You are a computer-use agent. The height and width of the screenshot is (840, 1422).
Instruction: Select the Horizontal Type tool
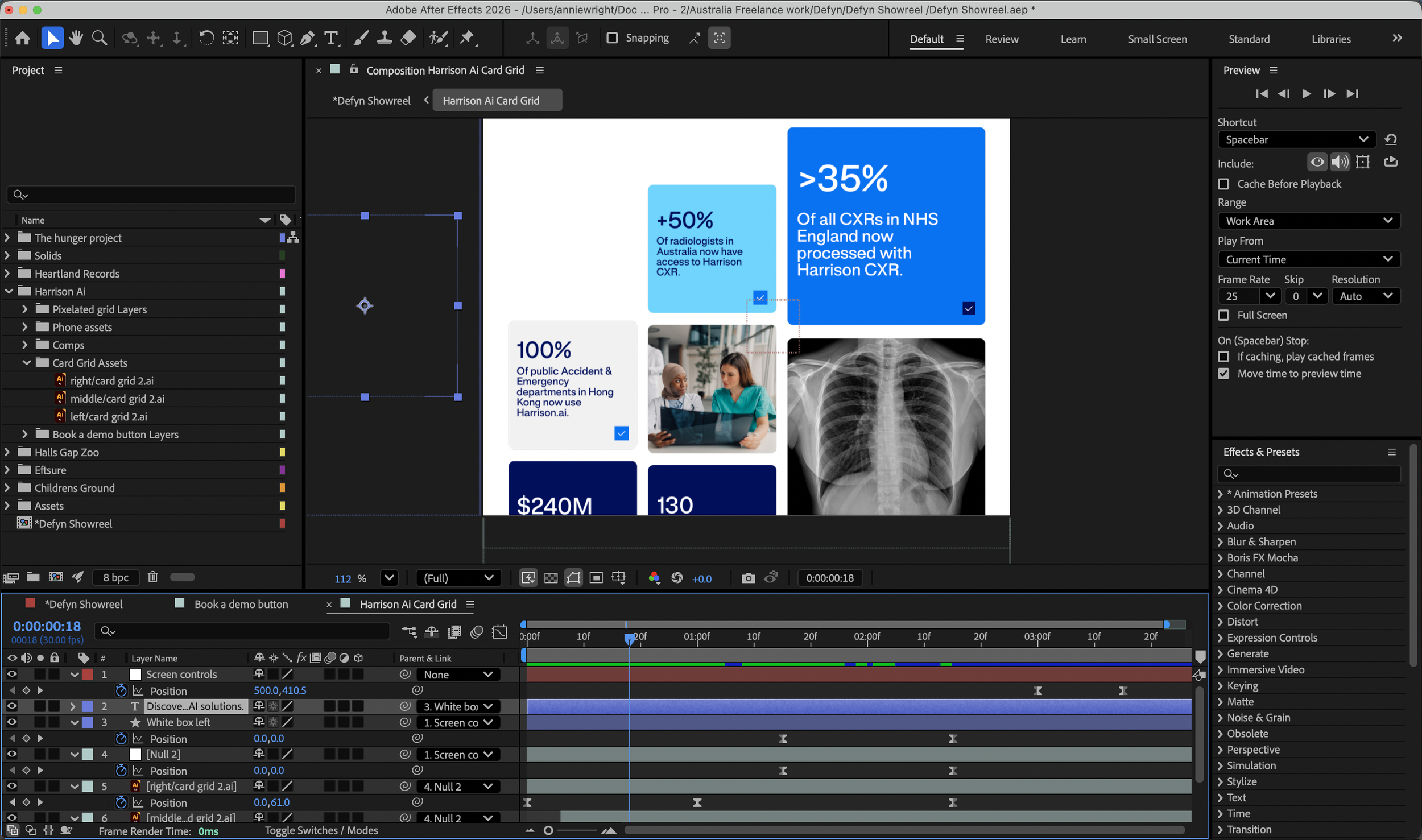point(332,38)
